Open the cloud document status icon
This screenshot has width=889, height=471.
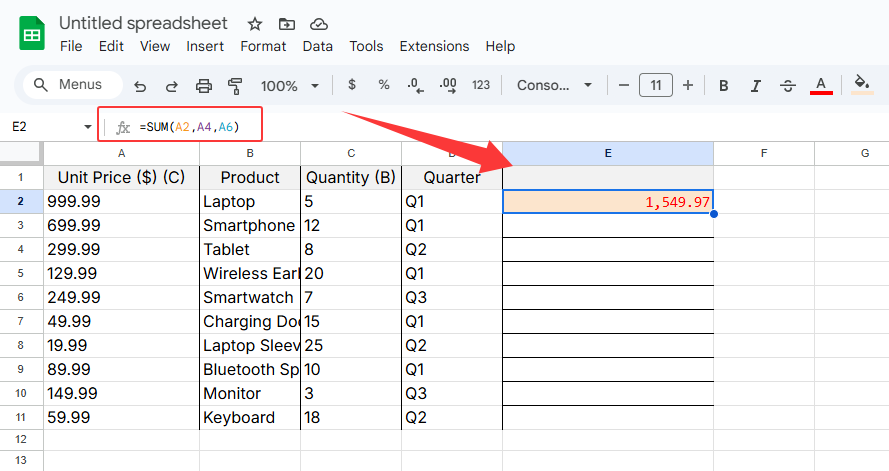pyautogui.click(x=318, y=23)
